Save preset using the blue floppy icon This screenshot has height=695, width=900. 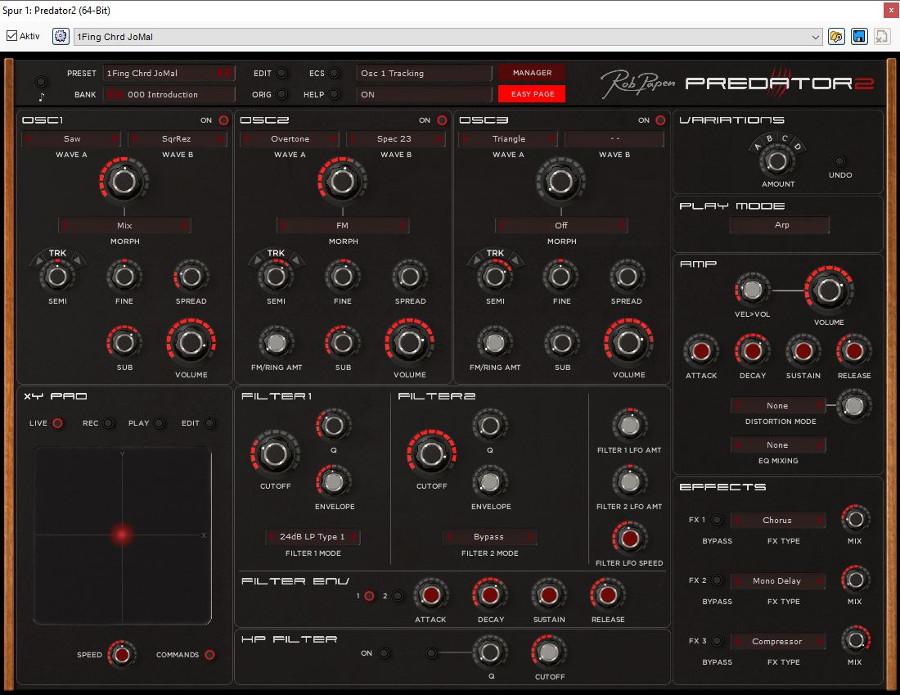click(x=859, y=37)
